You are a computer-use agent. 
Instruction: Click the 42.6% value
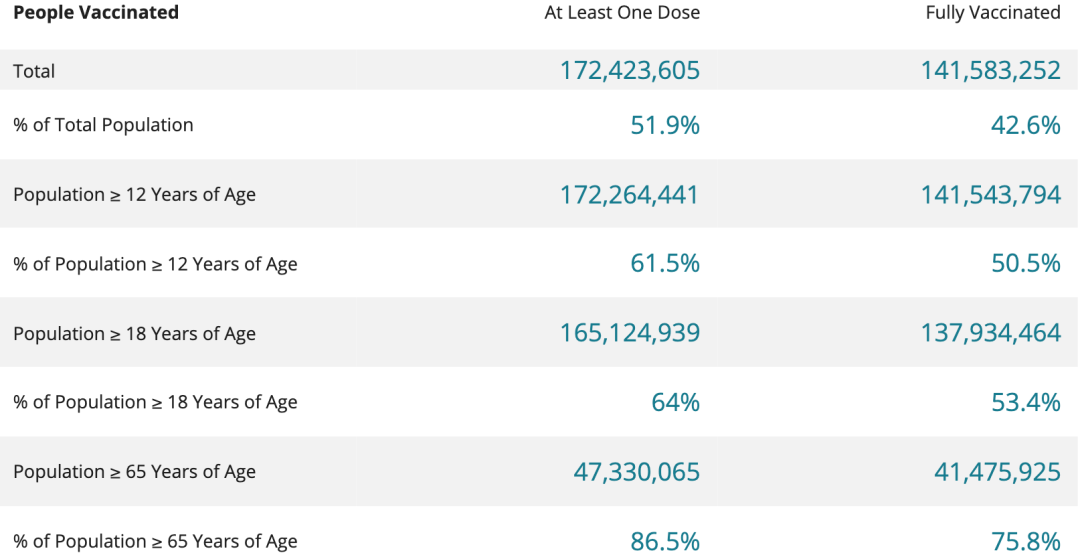1026,125
